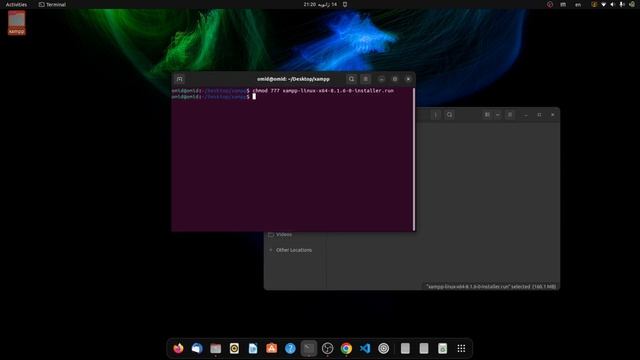640x360 pixels.
Task: Open Help from the dock
Action: (x=290, y=348)
